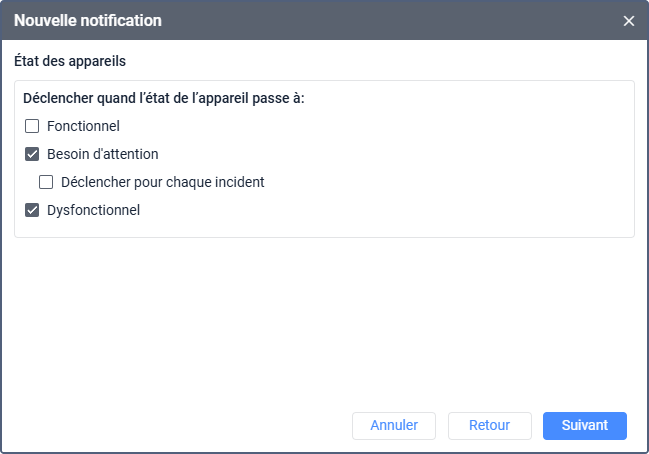Click empty space inside the options box, right of Dysfonctionnel
Screen dimensions: 649x454
(400, 211)
